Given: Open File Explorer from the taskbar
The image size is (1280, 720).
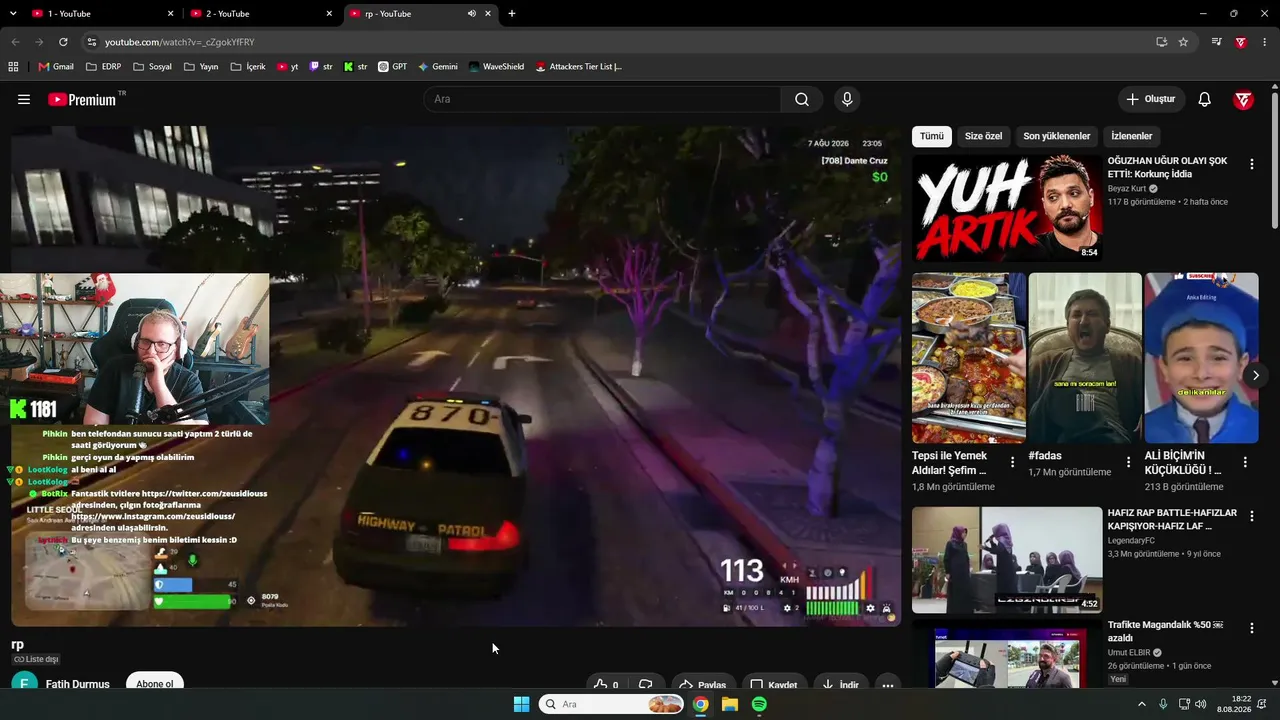Looking at the screenshot, I should pyautogui.click(x=730, y=704).
